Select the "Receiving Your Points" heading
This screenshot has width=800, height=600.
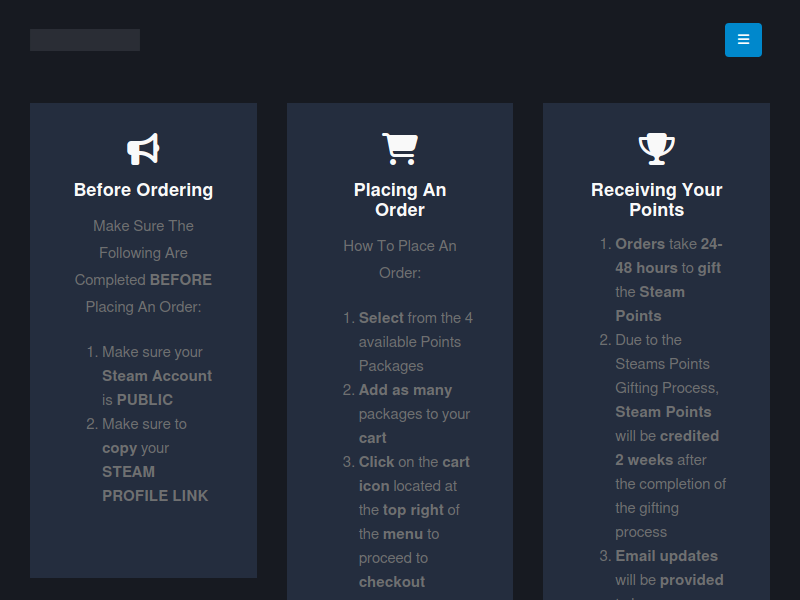(657, 200)
